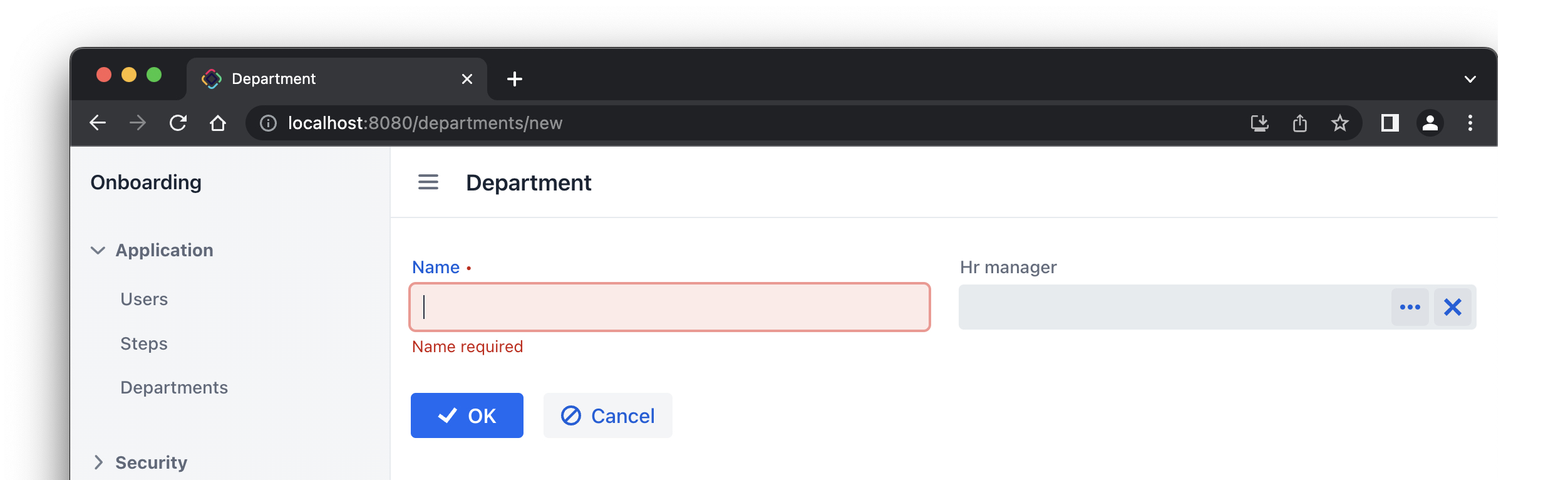The height and width of the screenshot is (480, 1568).
Task: Bookmark this page with the star icon
Action: [1339, 123]
